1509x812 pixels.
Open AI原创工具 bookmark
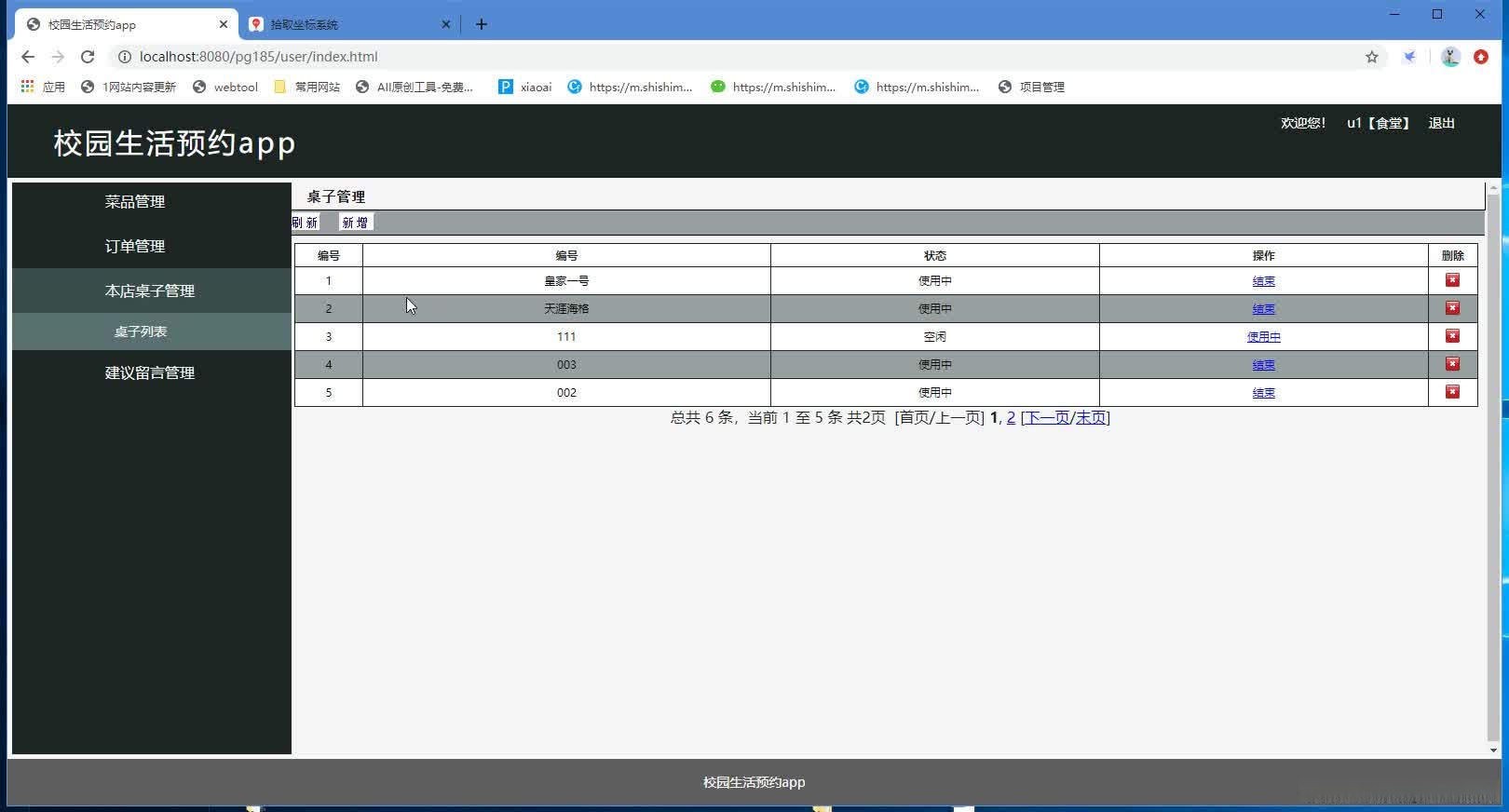click(x=415, y=87)
